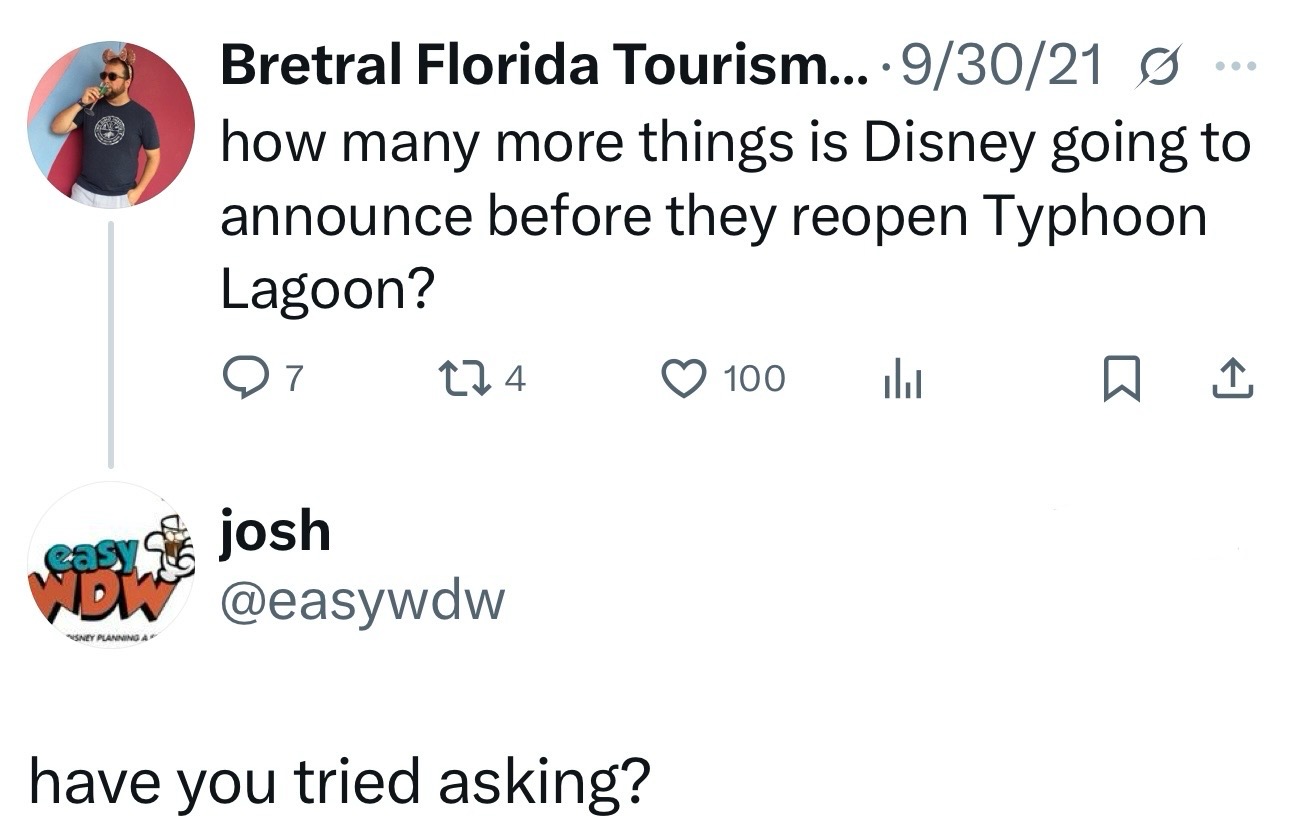Open Bretral Florida Tourism profile picture
Screen dimensions: 1290x836
pos(110,125)
